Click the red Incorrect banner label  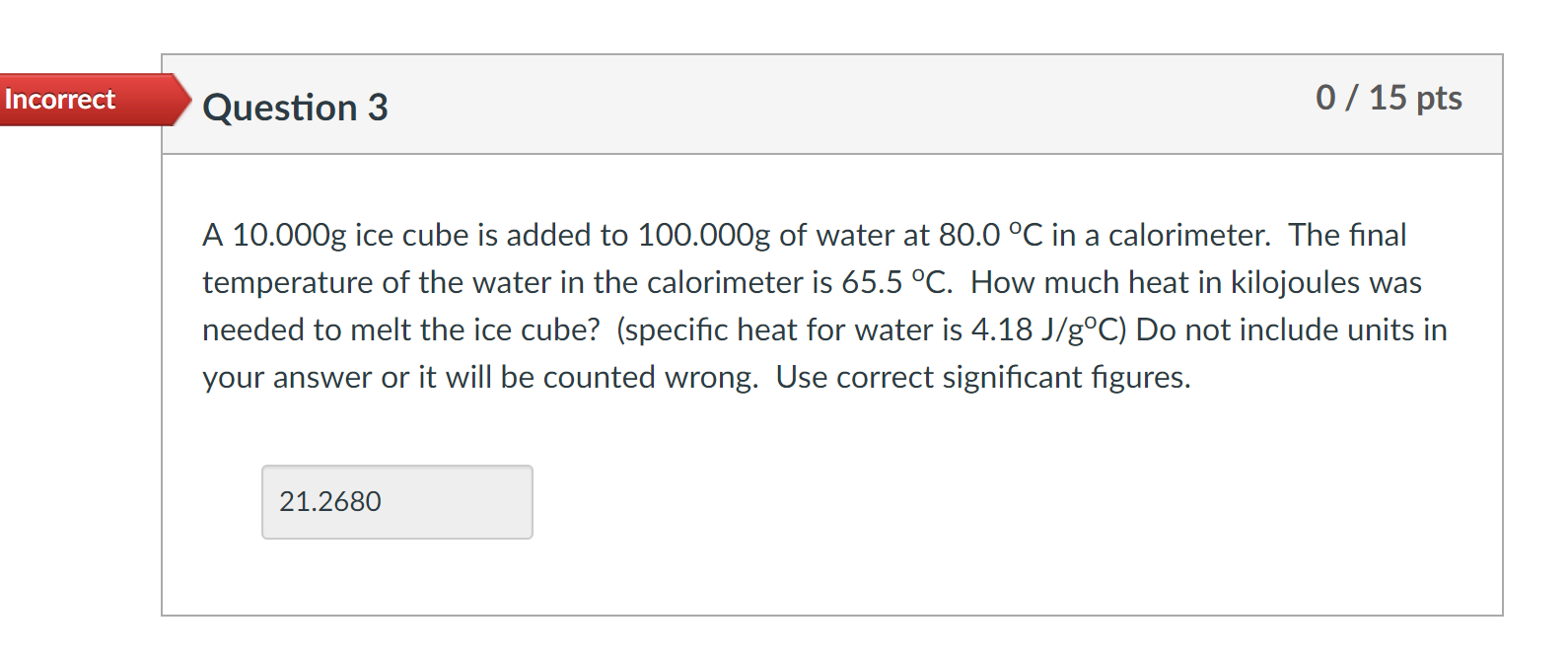point(60,100)
